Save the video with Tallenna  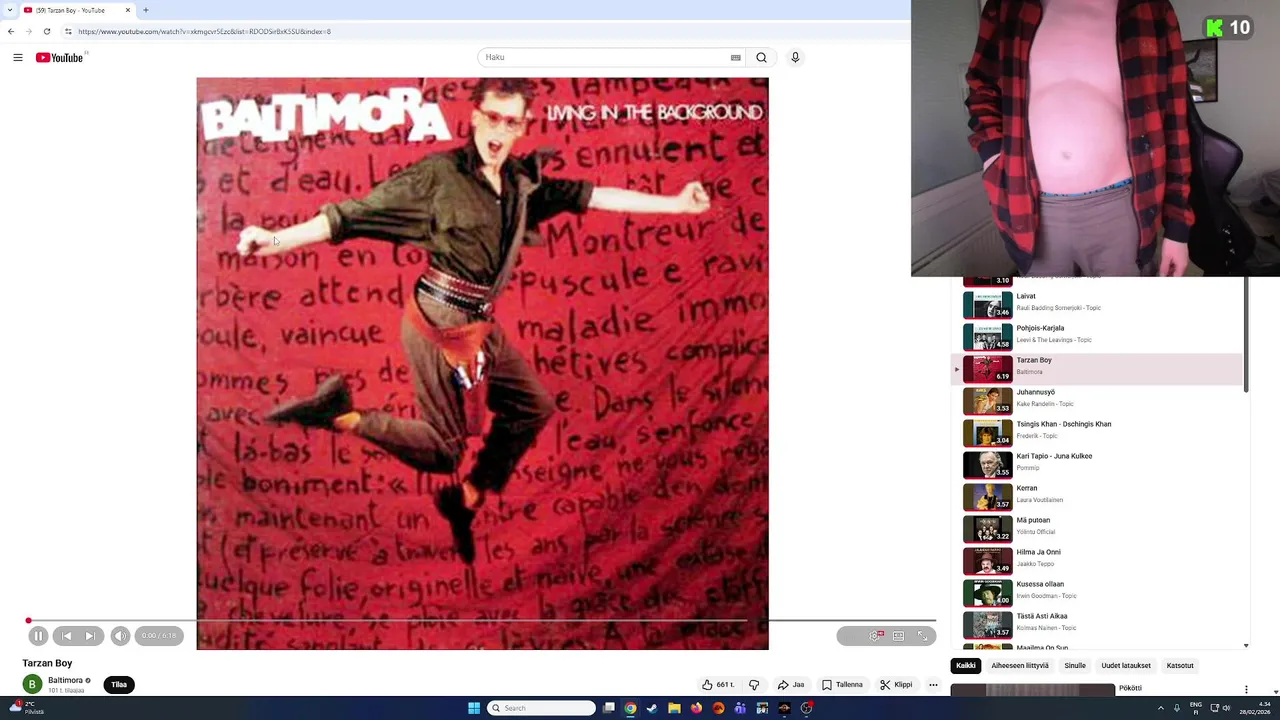click(842, 685)
